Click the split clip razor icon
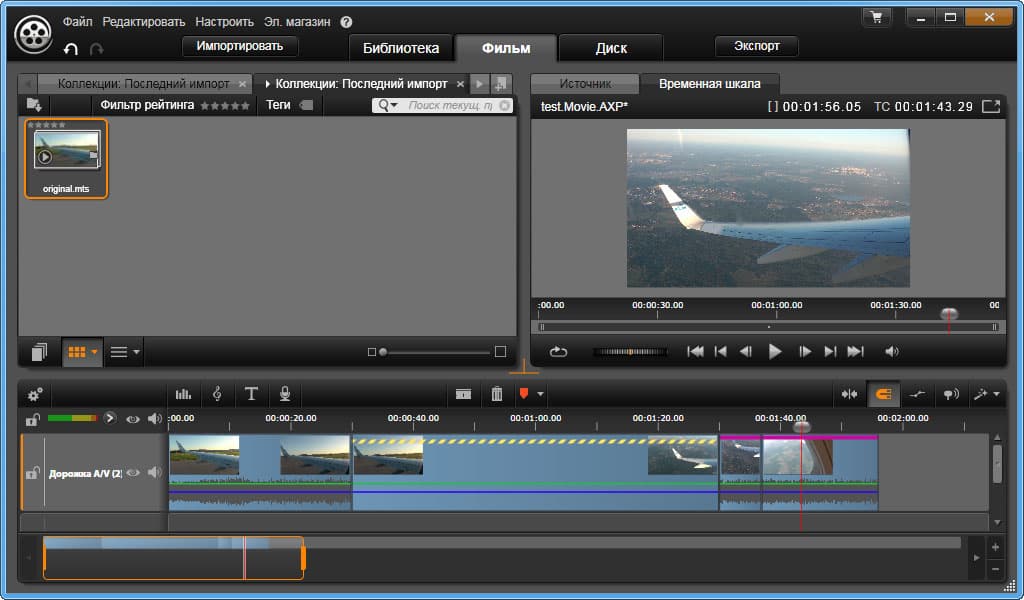 click(463, 394)
